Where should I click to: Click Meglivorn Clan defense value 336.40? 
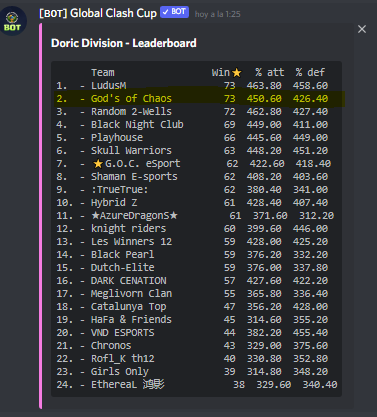coord(310,293)
